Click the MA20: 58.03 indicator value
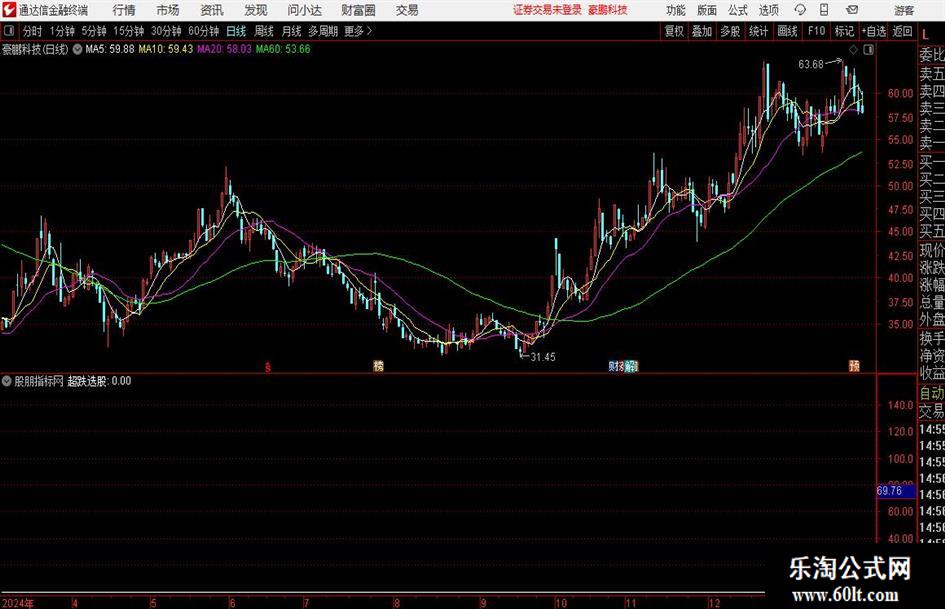Image resolution: width=945 pixels, height=609 pixels. click(x=224, y=49)
